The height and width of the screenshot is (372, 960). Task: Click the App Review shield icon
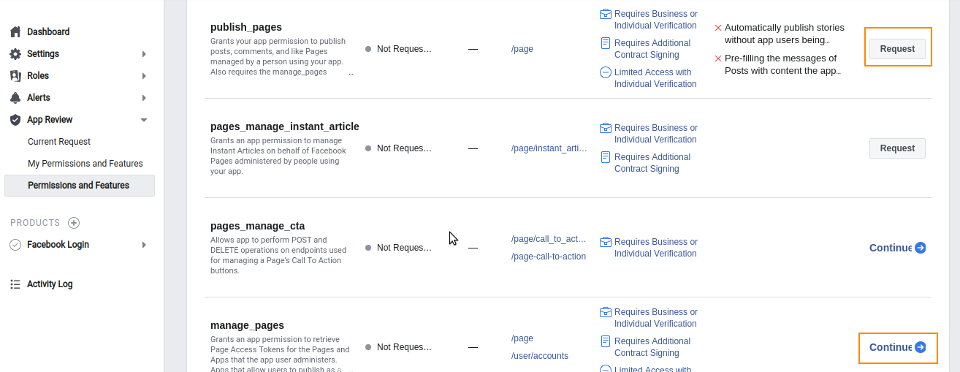tap(15, 120)
